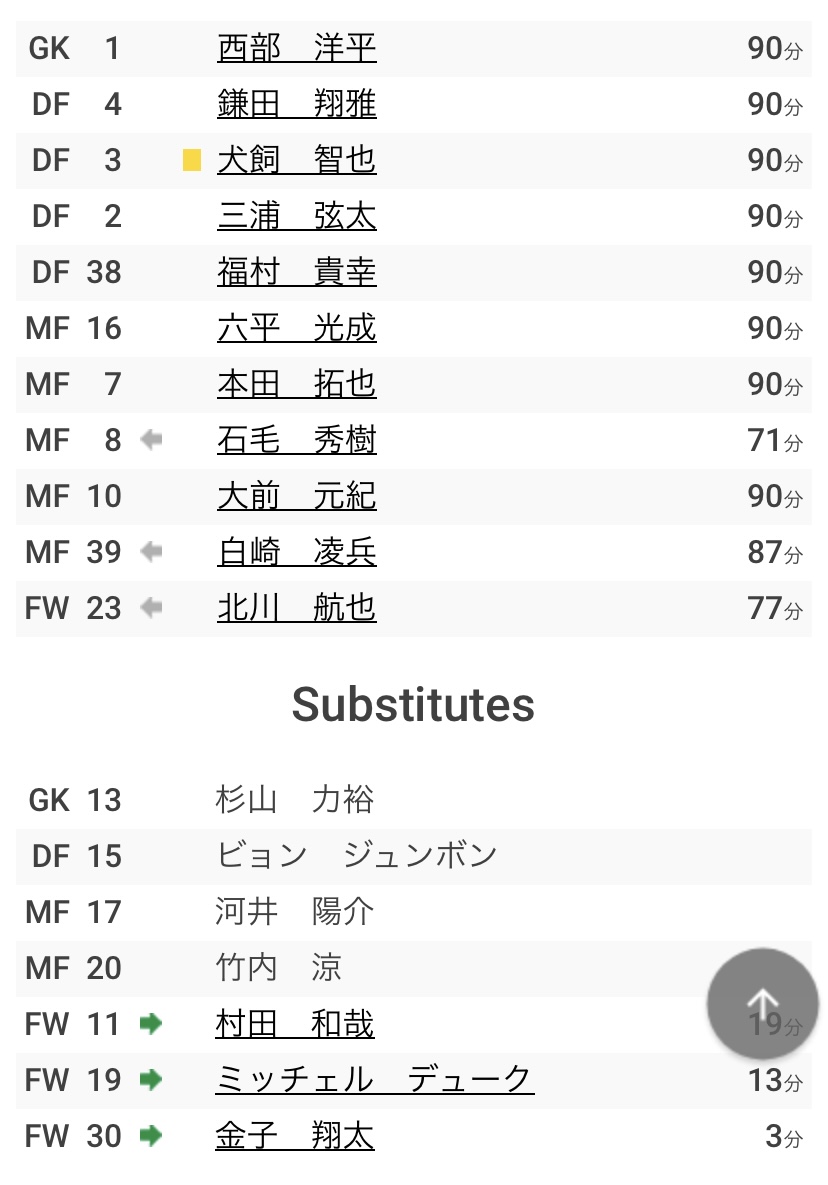This screenshot has width=828, height=1185.
Task: Click green arrow beside FW 19
Action: [151, 1080]
